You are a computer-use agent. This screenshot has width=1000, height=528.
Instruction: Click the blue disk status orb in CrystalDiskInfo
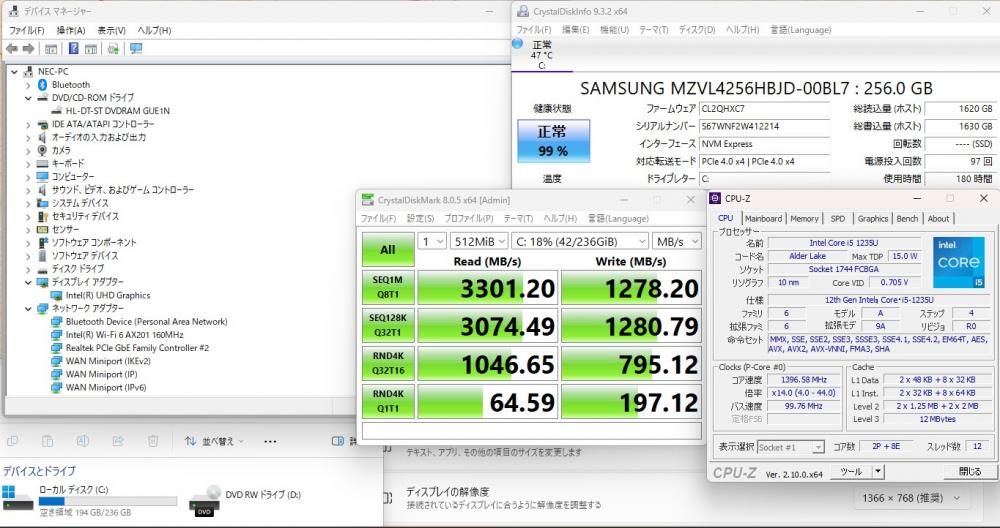tap(518, 43)
